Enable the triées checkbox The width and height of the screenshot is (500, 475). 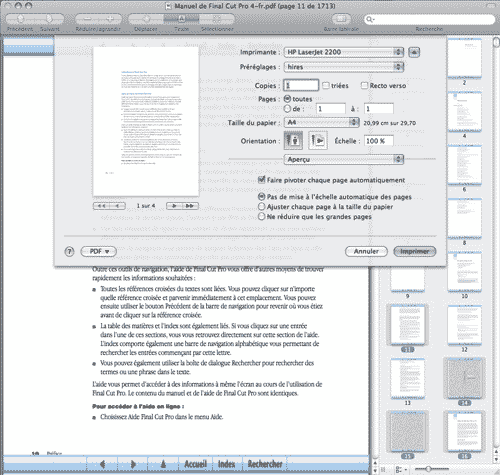point(326,85)
